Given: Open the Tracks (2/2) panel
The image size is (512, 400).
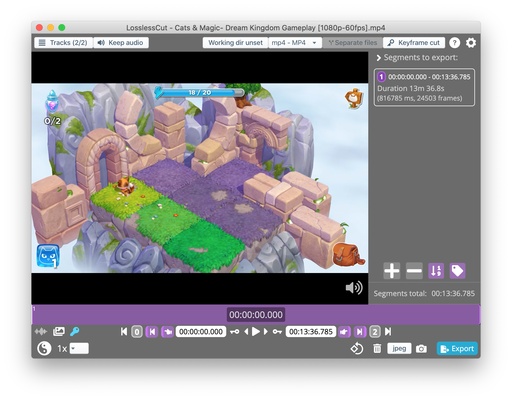Looking at the screenshot, I should (x=63, y=43).
